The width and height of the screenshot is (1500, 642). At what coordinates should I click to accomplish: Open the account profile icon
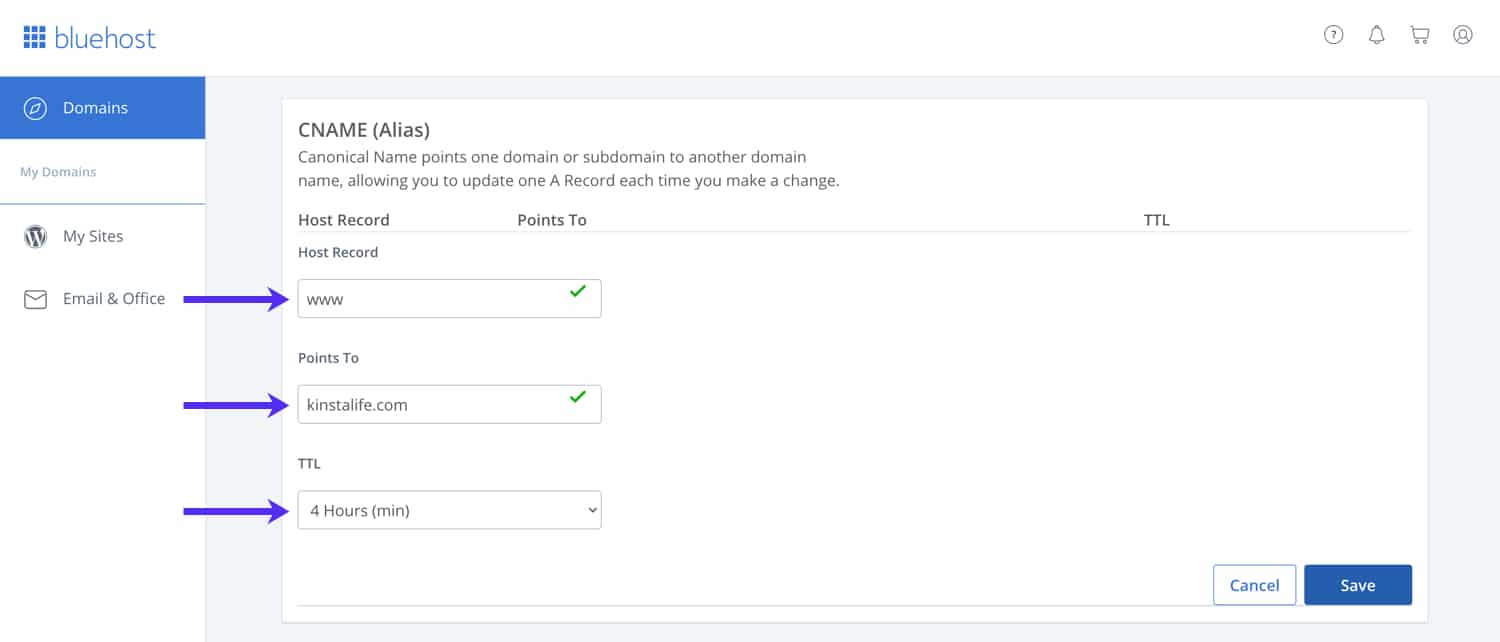point(1463,34)
